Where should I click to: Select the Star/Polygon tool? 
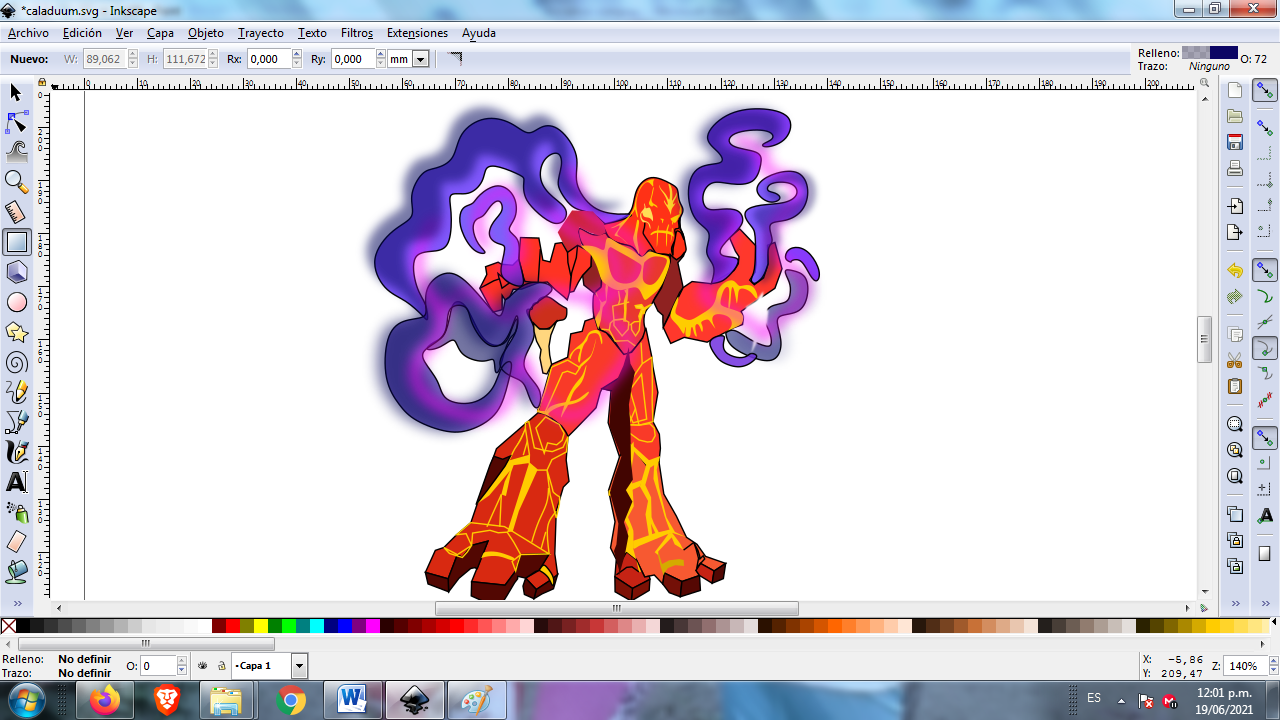pos(16,332)
